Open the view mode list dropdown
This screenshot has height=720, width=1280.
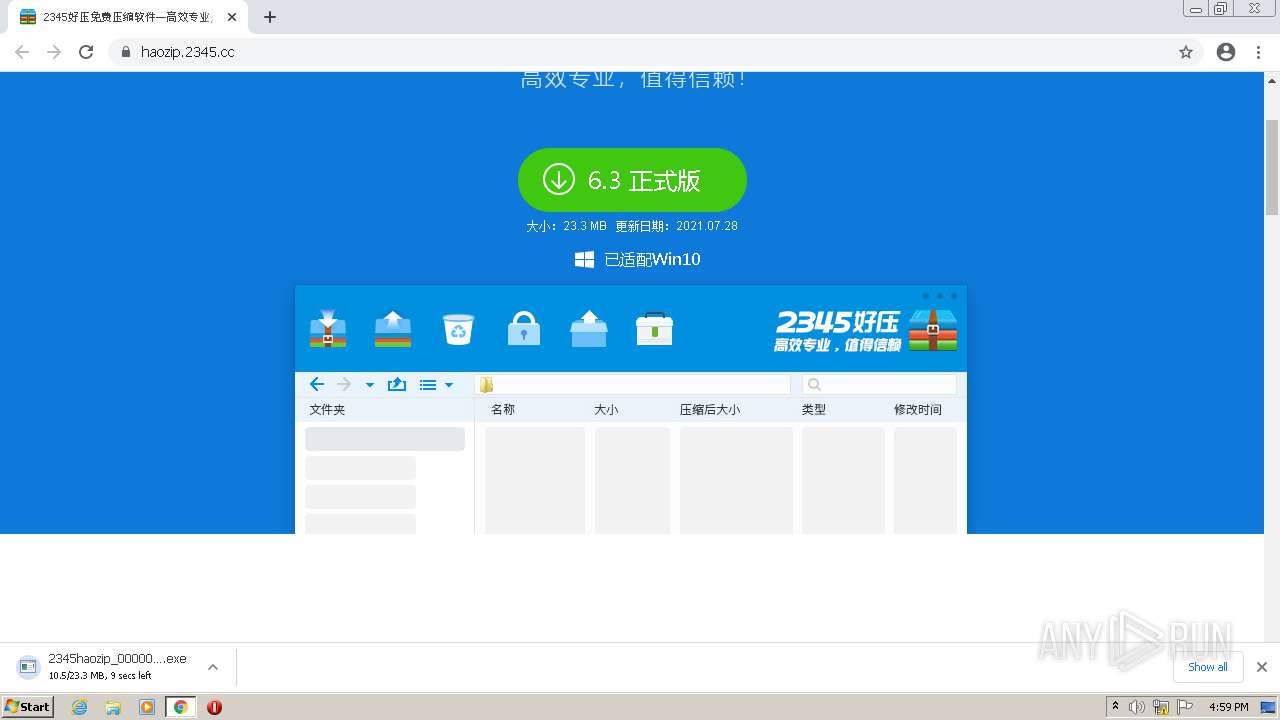click(436, 385)
